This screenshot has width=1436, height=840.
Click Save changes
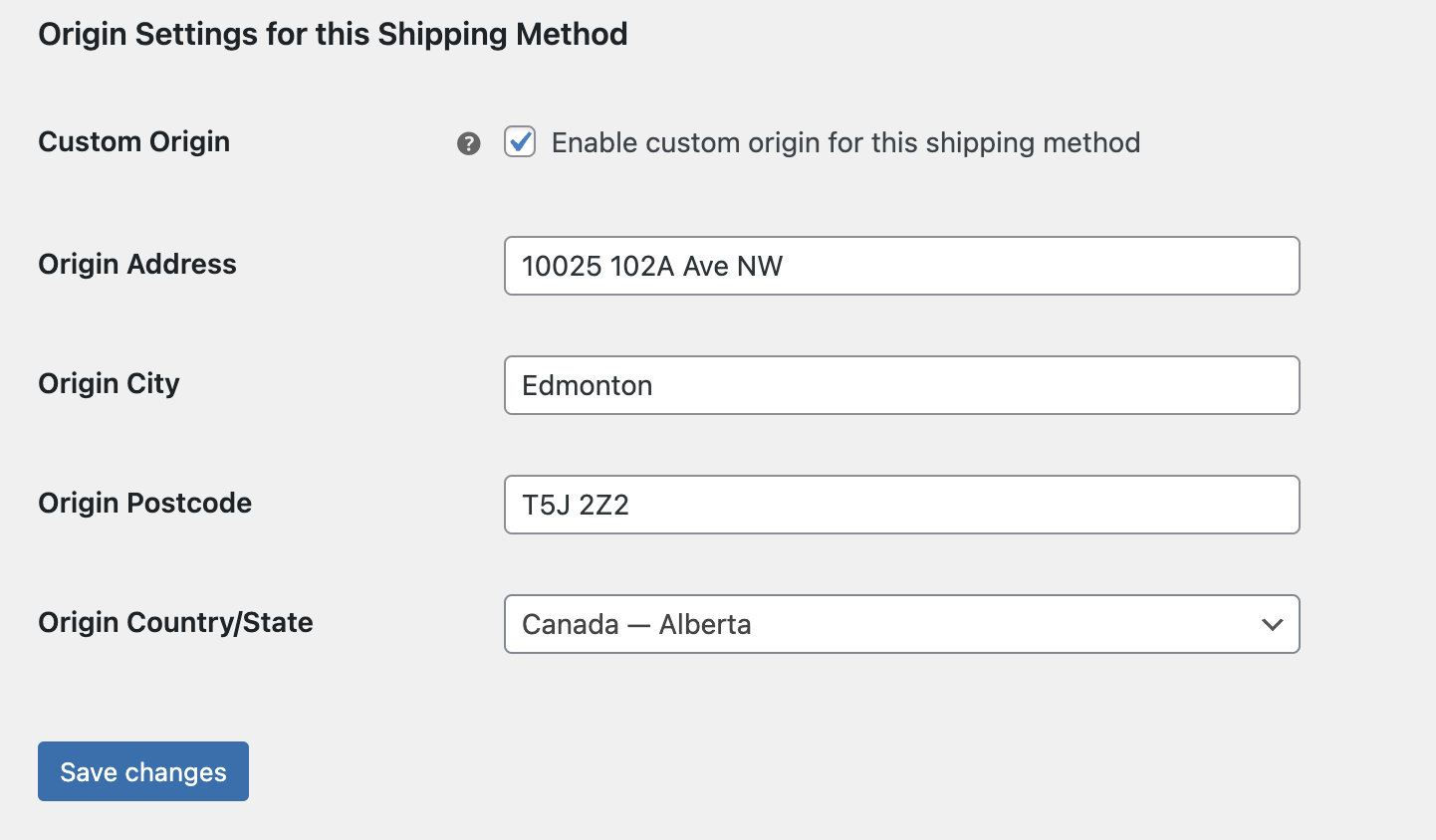142,771
